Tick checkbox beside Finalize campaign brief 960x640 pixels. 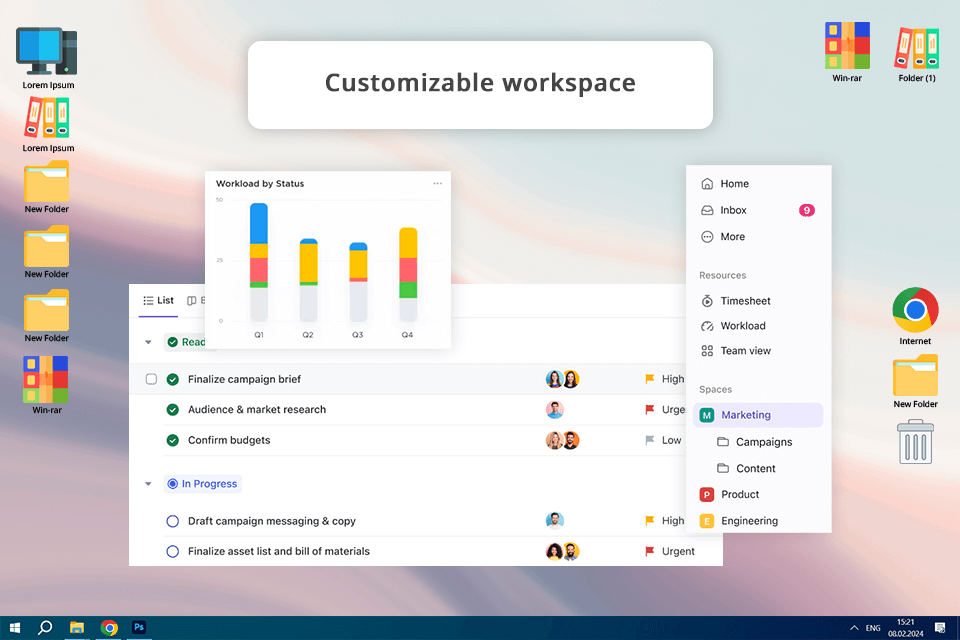(x=151, y=379)
